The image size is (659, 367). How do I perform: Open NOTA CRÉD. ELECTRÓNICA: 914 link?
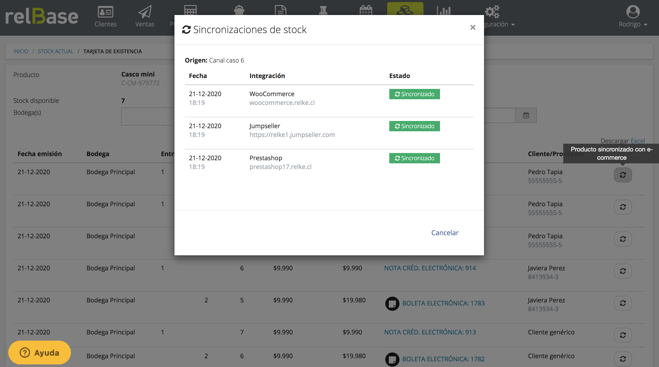tap(430, 268)
